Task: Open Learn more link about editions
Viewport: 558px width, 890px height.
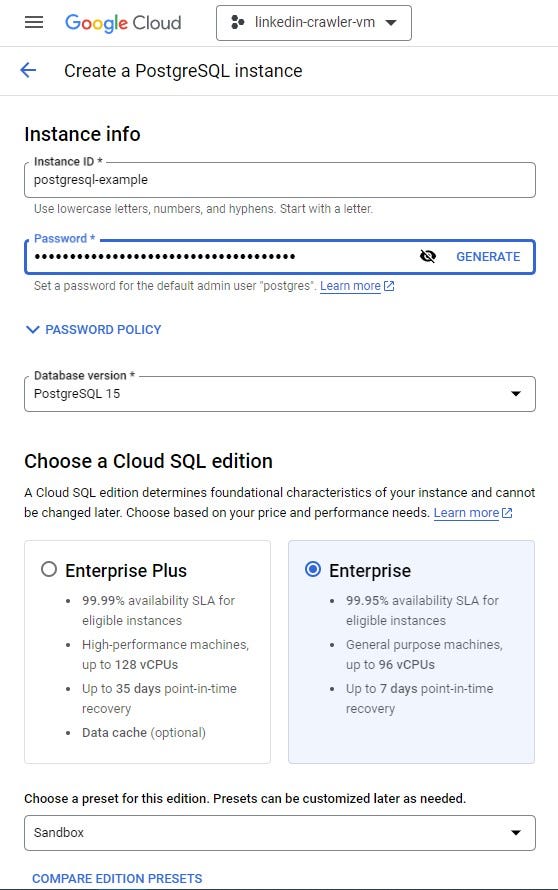Action: pos(466,513)
